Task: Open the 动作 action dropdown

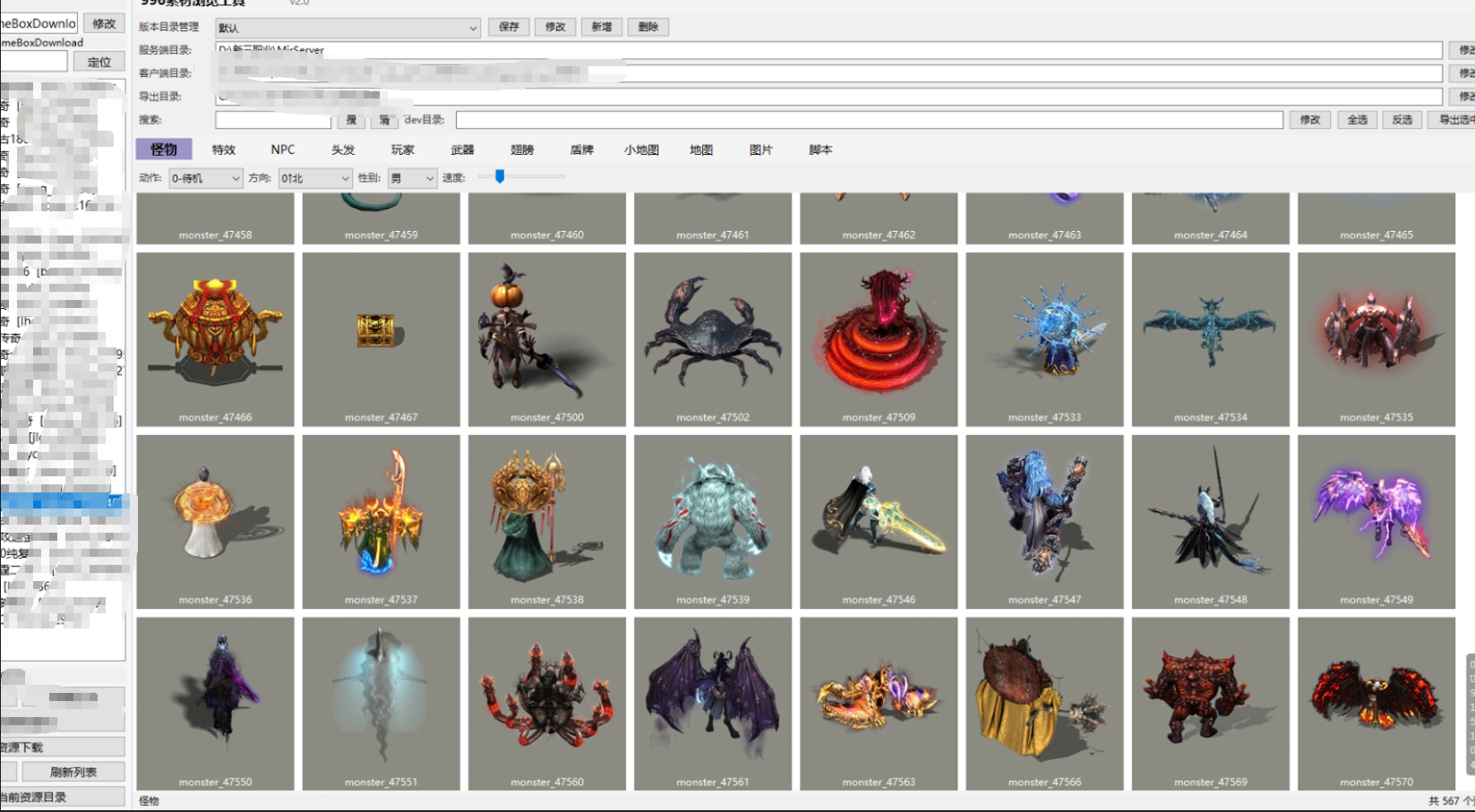Action: coord(205,178)
